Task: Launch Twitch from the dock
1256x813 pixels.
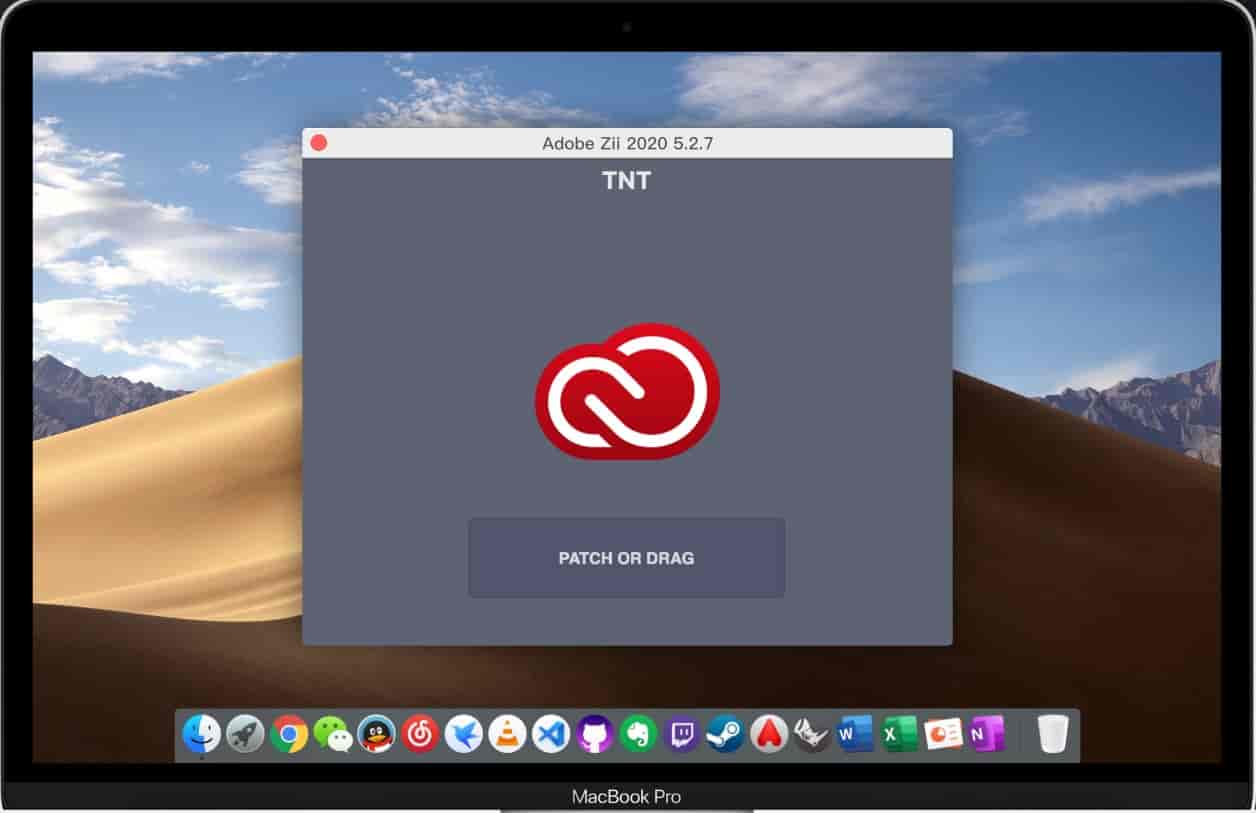Action: [x=682, y=734]
